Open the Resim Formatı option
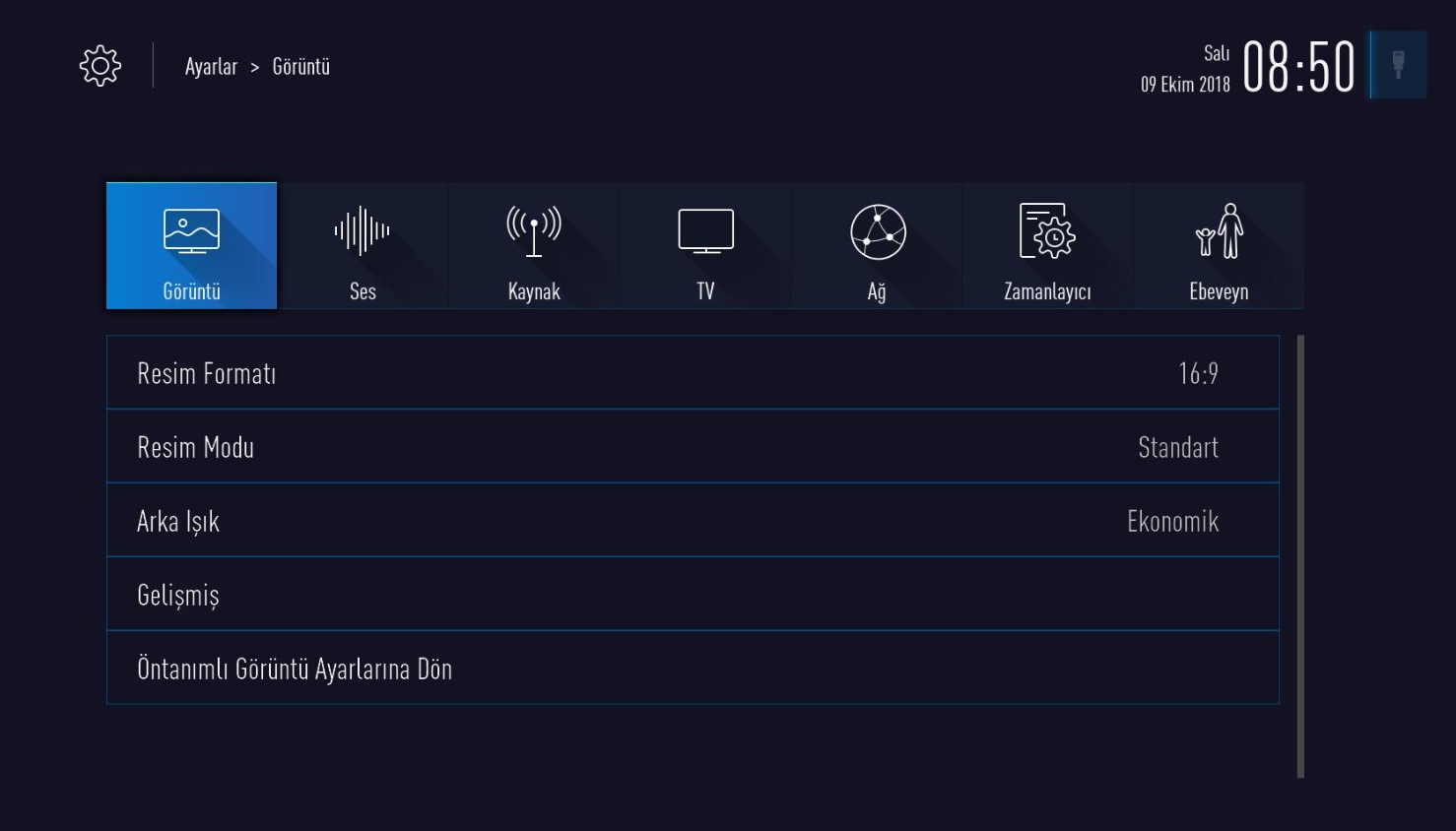 pyautogui.click(x=690, y=372)
